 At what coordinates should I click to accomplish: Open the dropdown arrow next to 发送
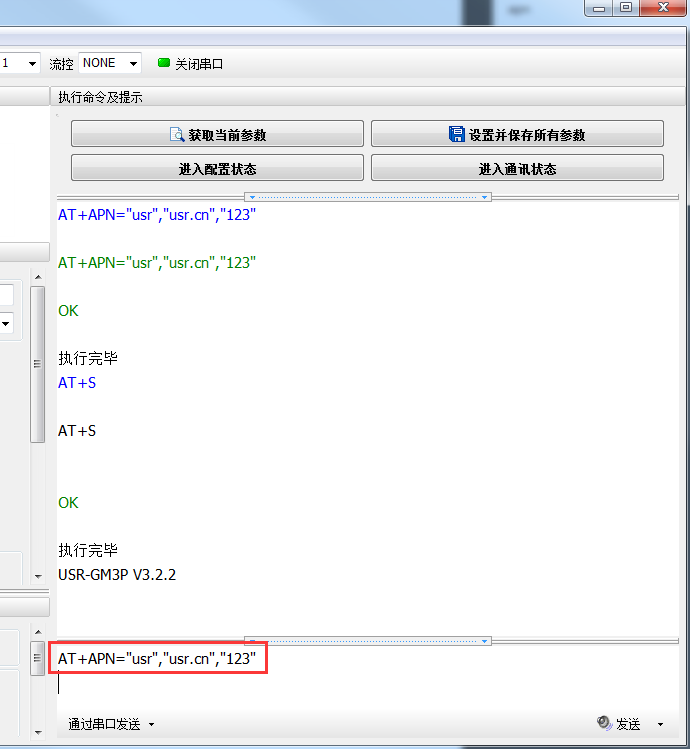tap(660, 724)
